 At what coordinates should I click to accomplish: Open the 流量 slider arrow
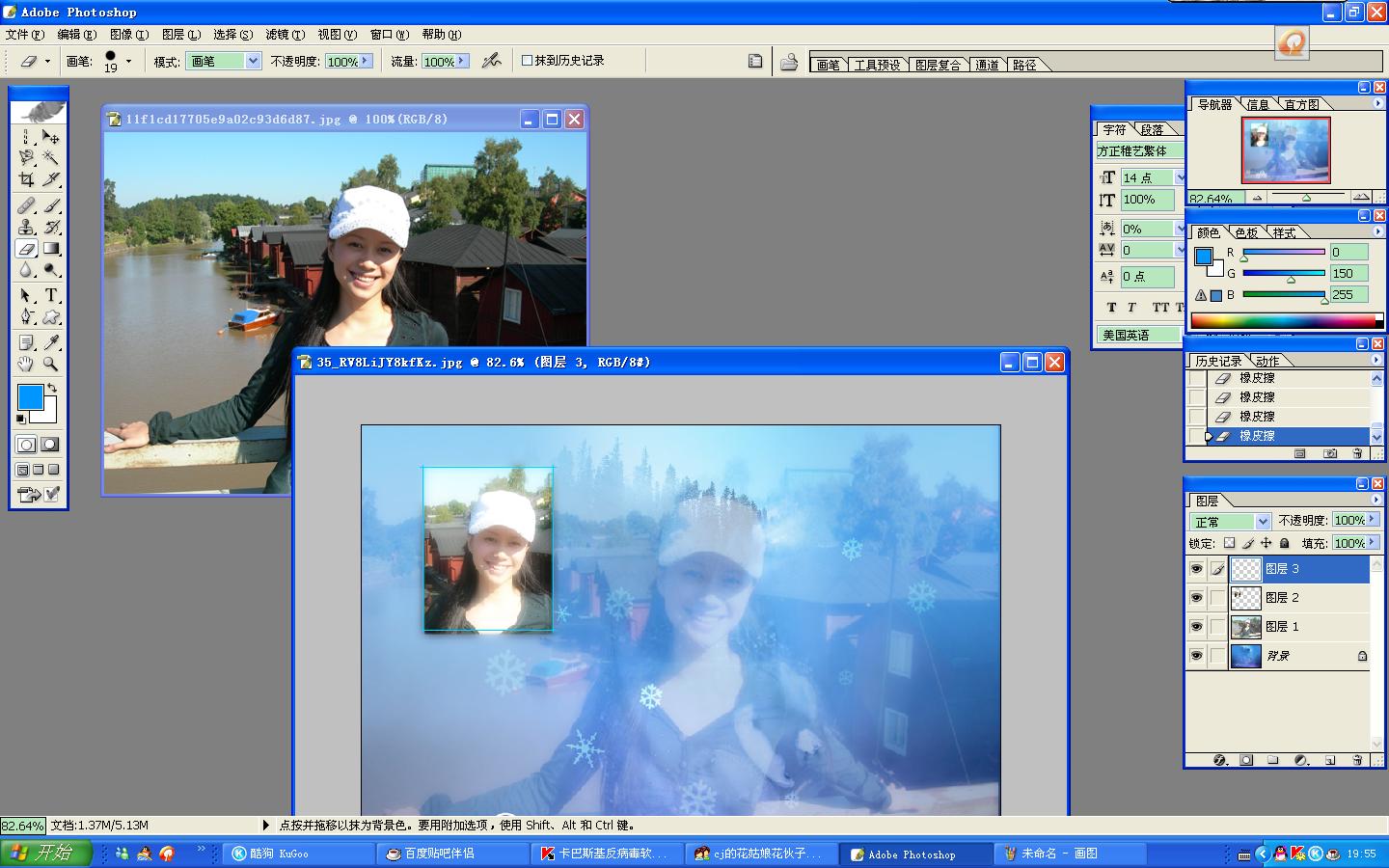tap(462, 61)
